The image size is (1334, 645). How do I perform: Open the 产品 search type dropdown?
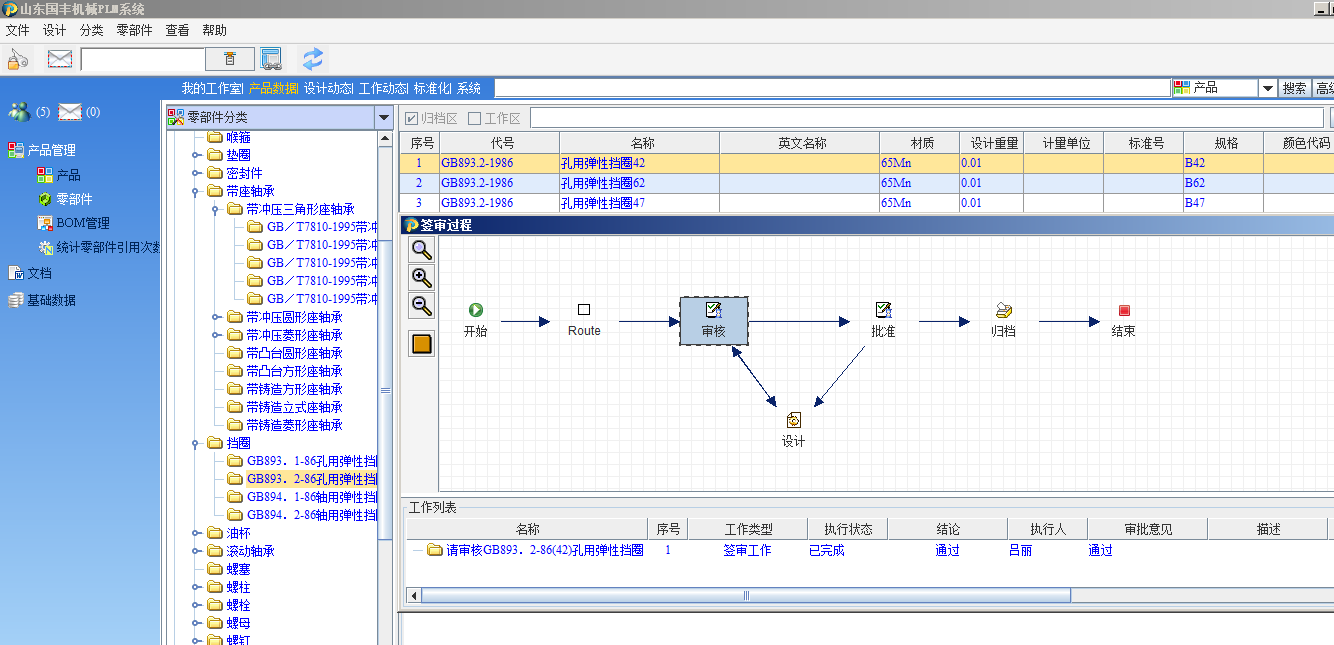[x=1267, y=89]
